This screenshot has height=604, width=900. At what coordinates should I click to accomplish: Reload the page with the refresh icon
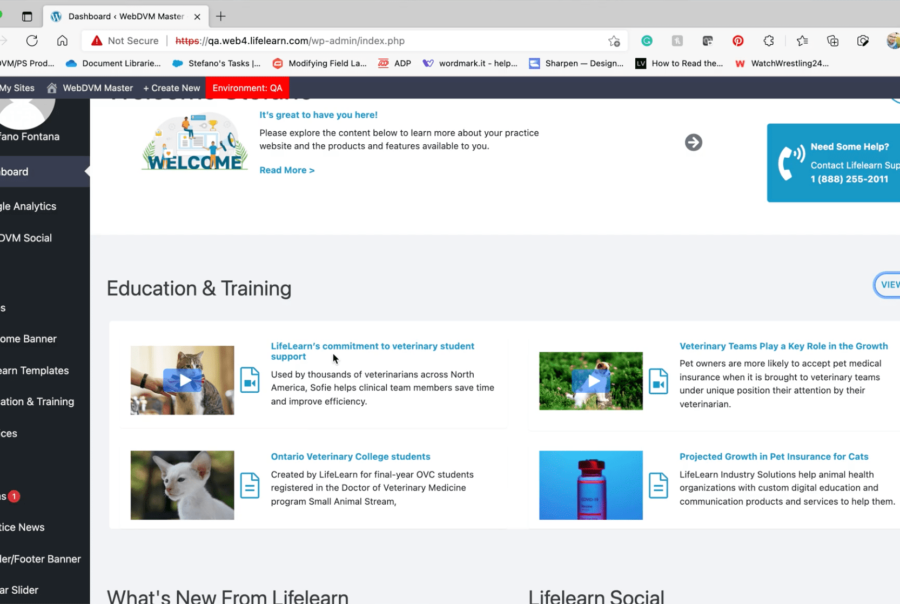click(32, 41)
